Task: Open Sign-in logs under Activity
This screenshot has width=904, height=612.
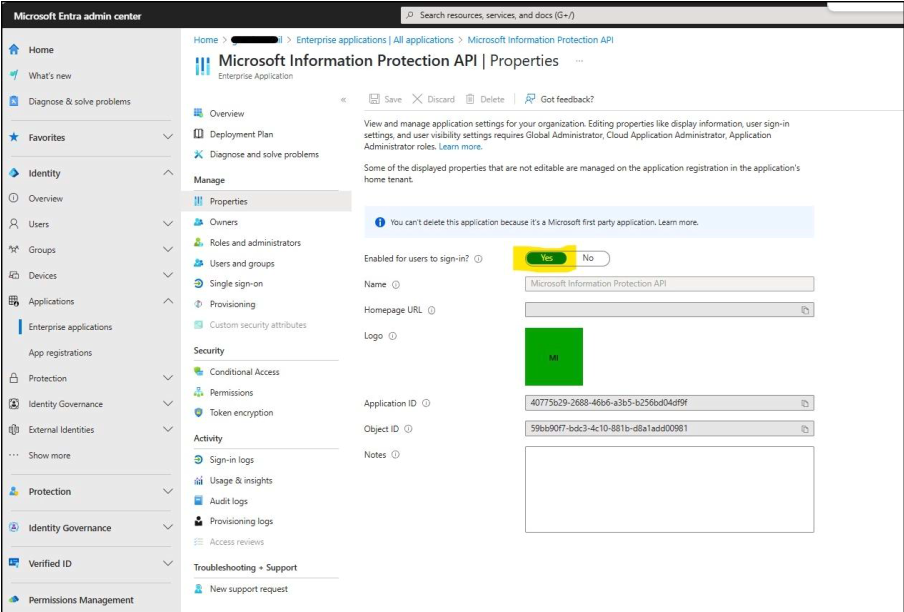Action: click(231, 459)
